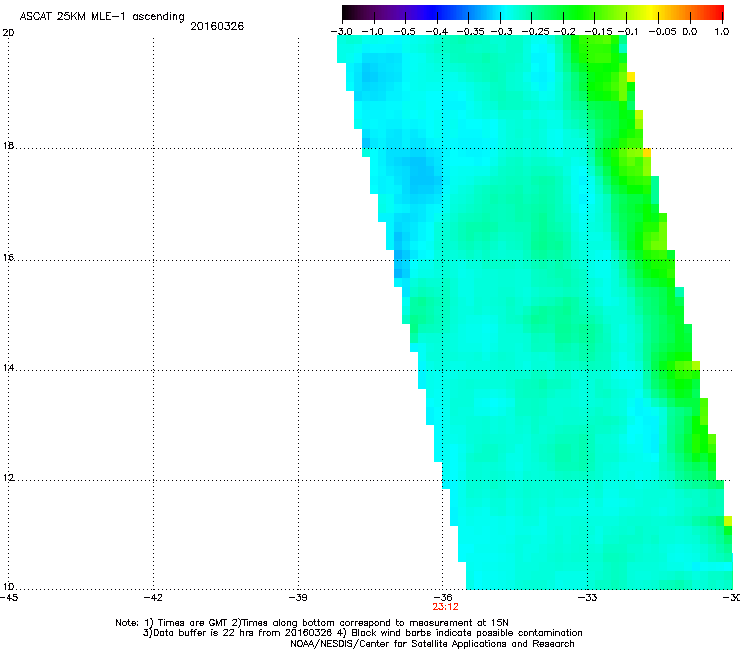The height and width of the screenshot is (650, 740).
Task: Click the colorbar label -3.0
Action: 342,32
